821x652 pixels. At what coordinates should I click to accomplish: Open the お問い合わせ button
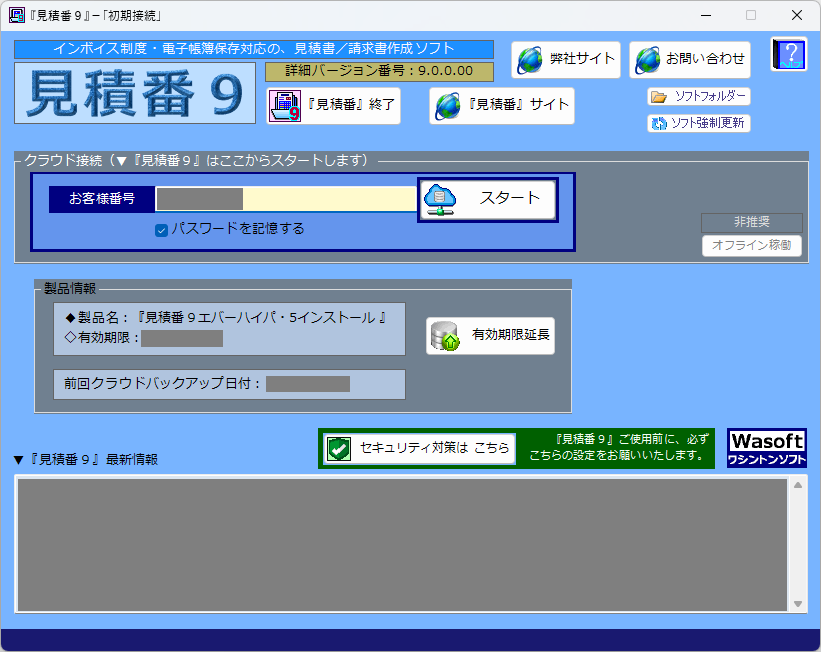point(690,60)
